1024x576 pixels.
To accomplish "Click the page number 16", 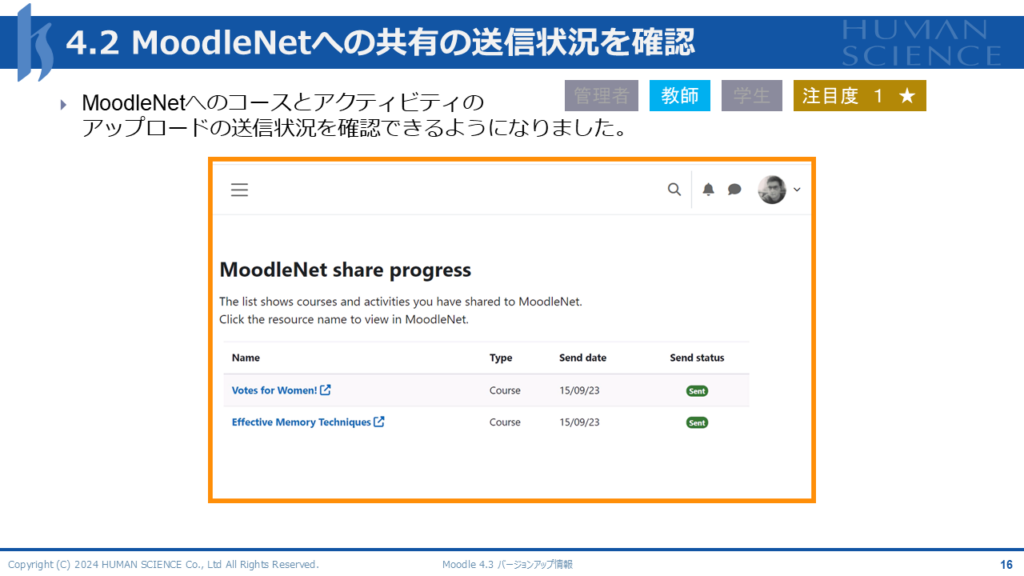I will [x=1006, y=564].
